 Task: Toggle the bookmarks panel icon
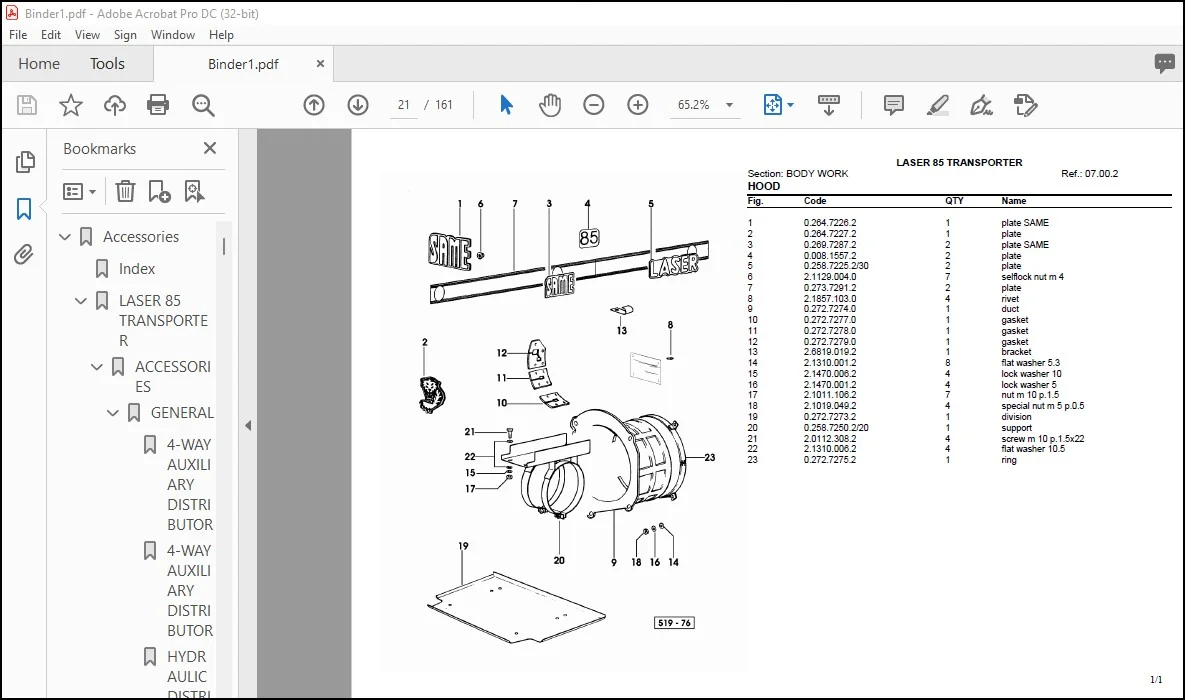(24, 209)
